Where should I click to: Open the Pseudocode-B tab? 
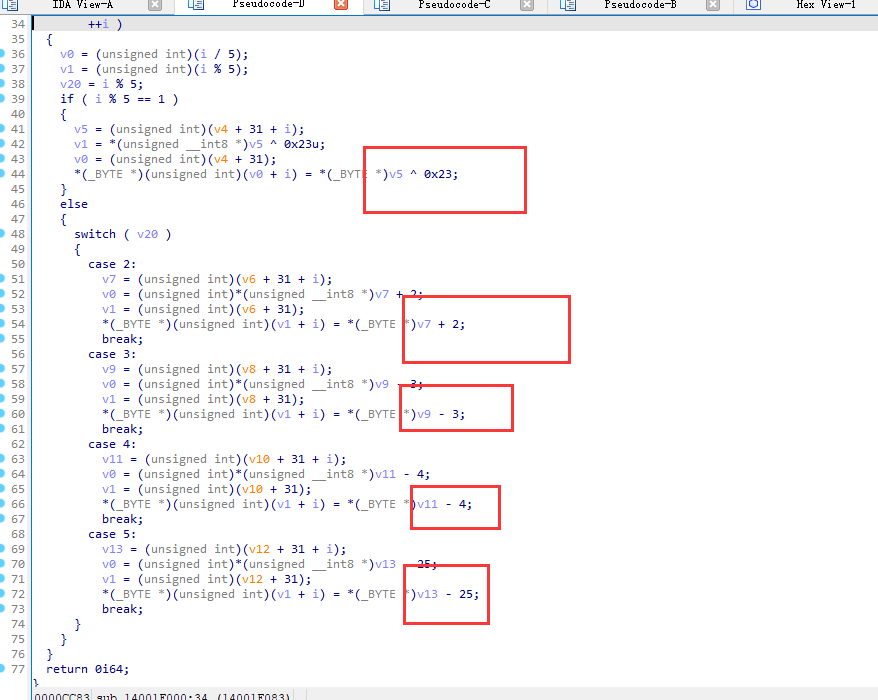[640, 6]
